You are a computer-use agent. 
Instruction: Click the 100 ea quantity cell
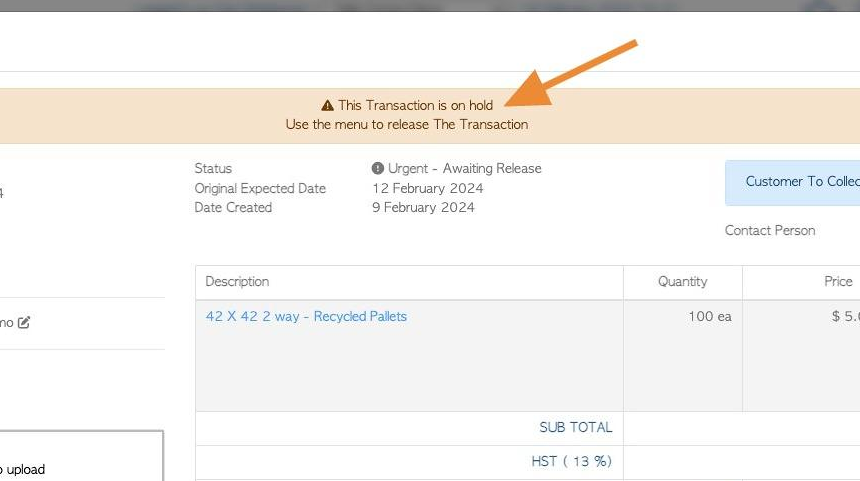pos(710,316)
